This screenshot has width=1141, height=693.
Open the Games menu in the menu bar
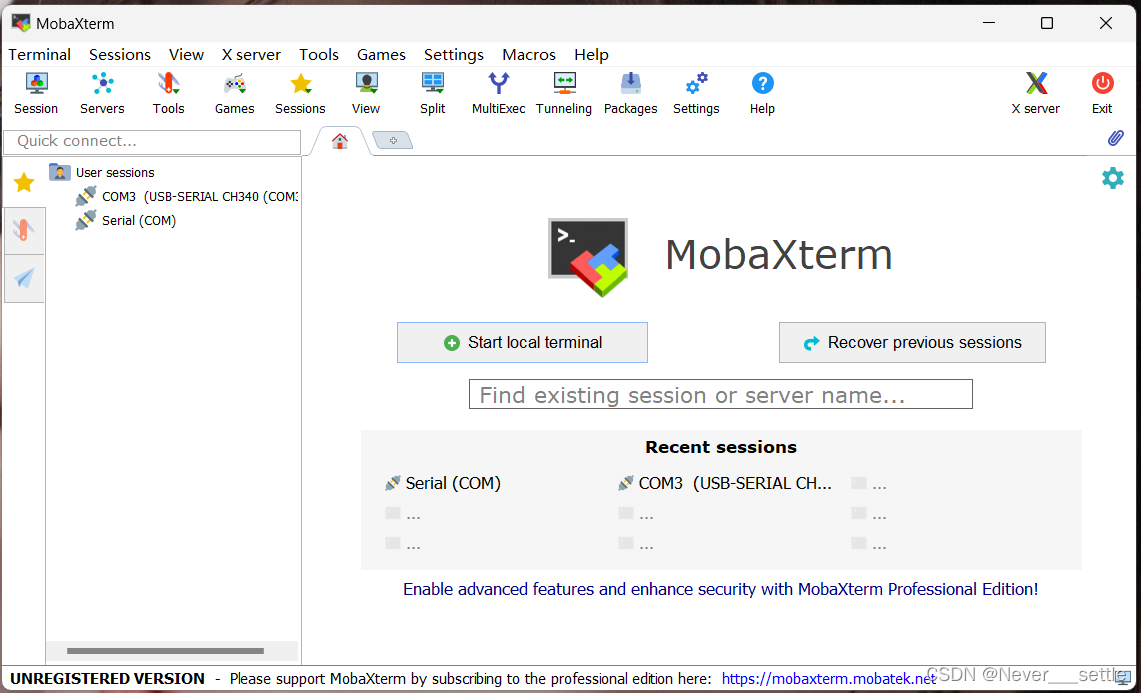pos(381,55)
